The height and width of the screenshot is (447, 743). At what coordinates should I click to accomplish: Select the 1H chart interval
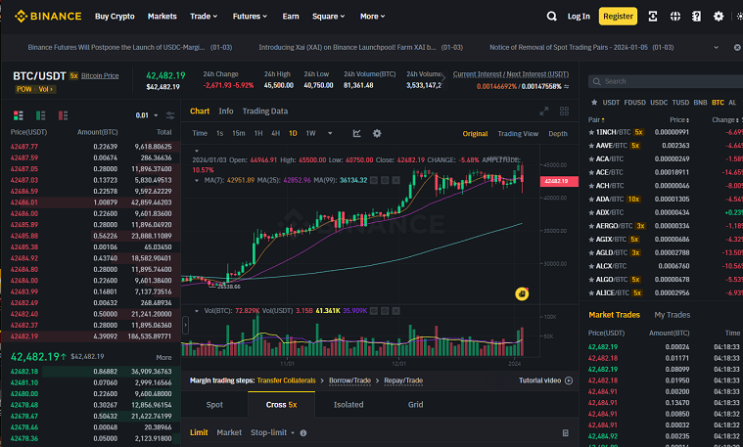pos(258,133)
